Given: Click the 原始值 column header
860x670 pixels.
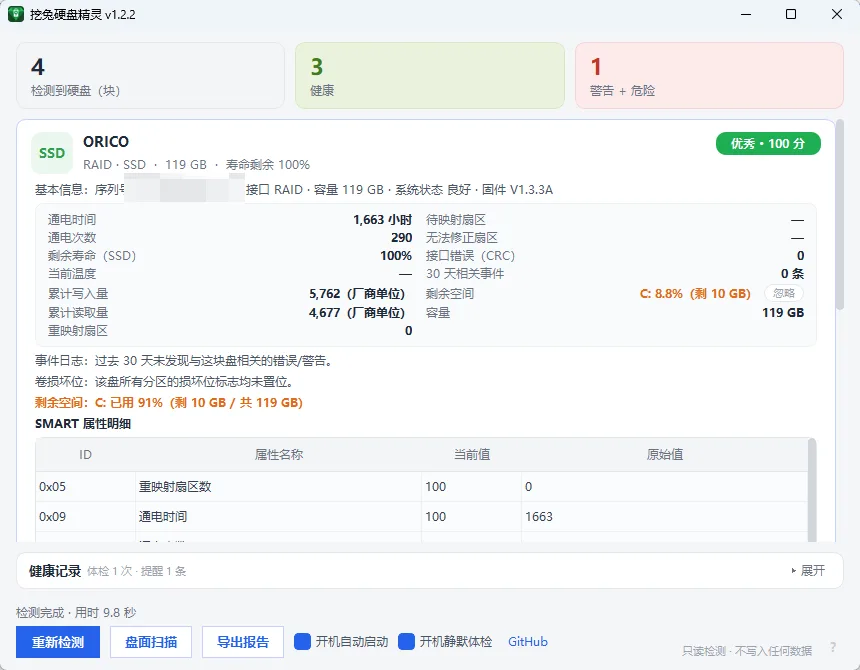Looking at the screenshot, I should (x=665, y=455).
